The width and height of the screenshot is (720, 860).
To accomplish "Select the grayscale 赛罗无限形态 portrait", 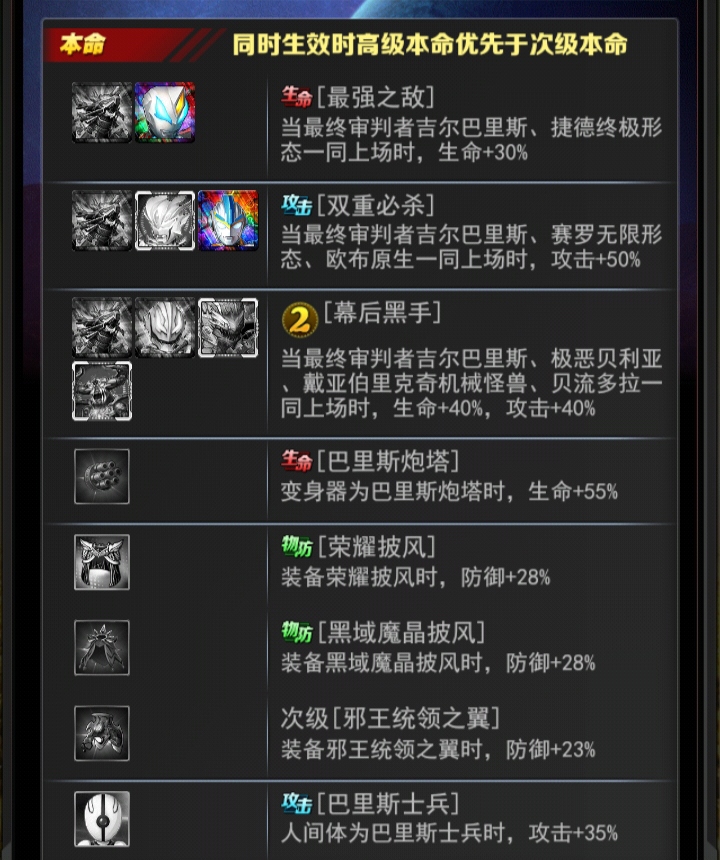I will pos(165,220).
